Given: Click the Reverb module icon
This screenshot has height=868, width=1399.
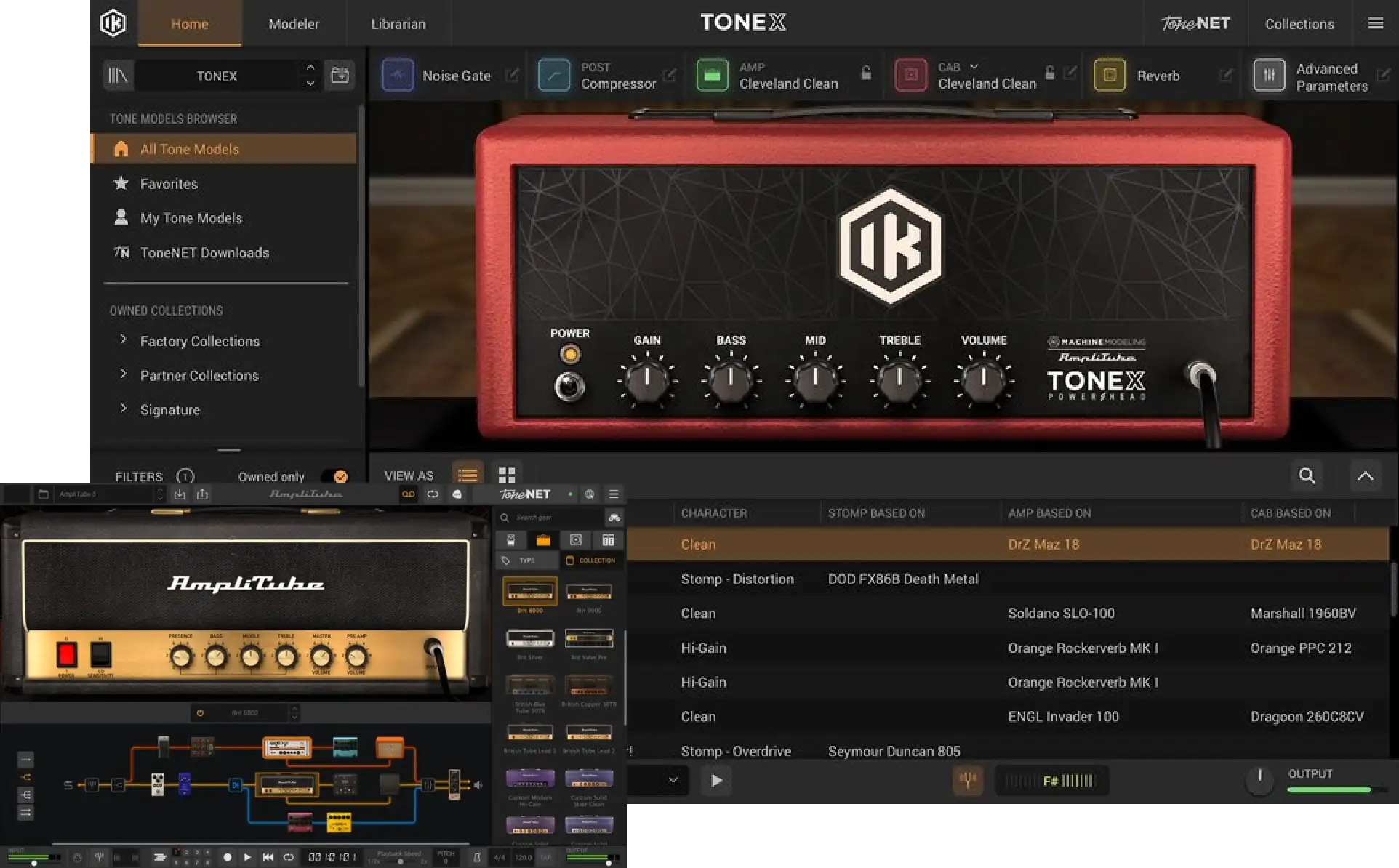Looking at the screenshot, I should pos(1109,76).
